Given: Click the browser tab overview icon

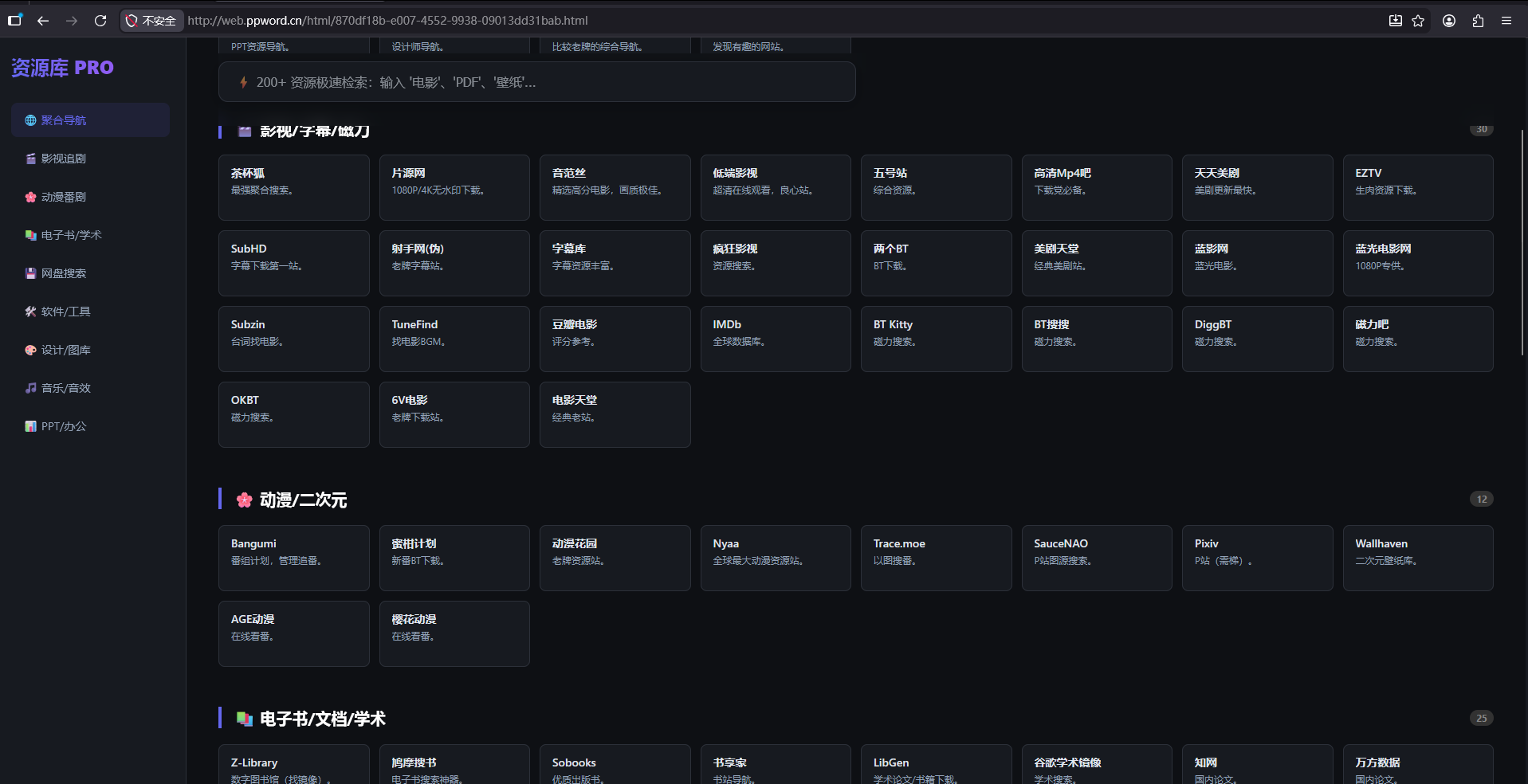Looking at the screenshot, I should pyautogui.click(x=14, y=20).
